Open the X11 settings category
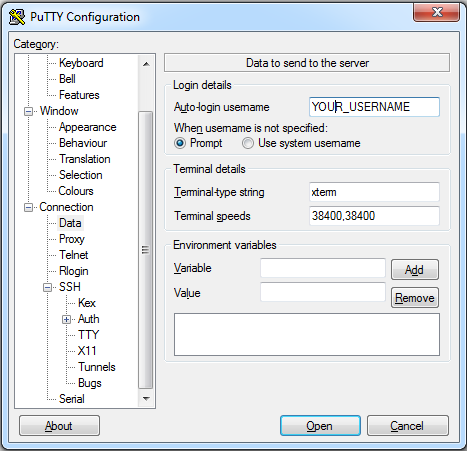Screen dimensions: 467x451 87,351
